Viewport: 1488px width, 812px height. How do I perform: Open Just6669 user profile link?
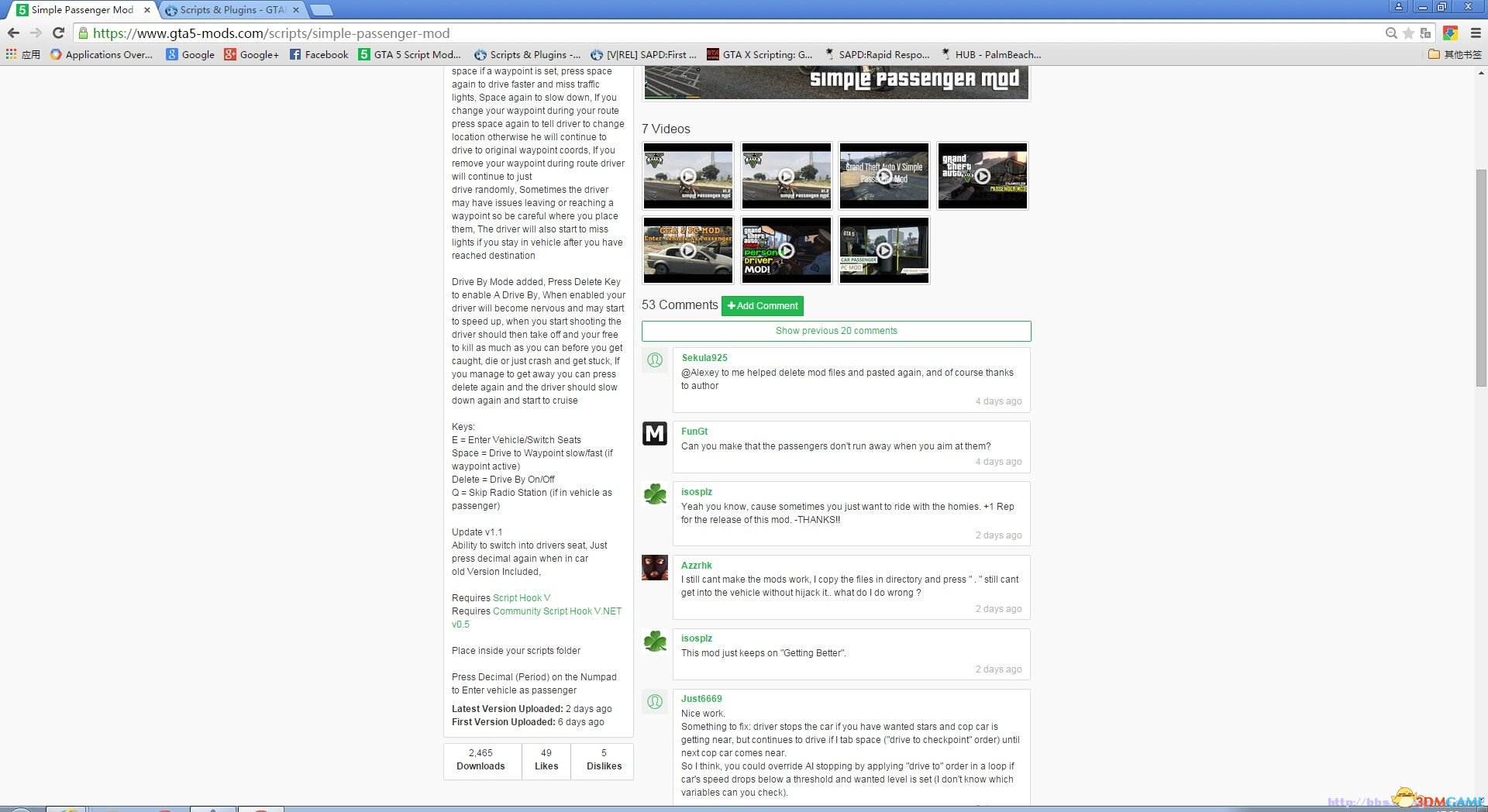coord(701,699)
